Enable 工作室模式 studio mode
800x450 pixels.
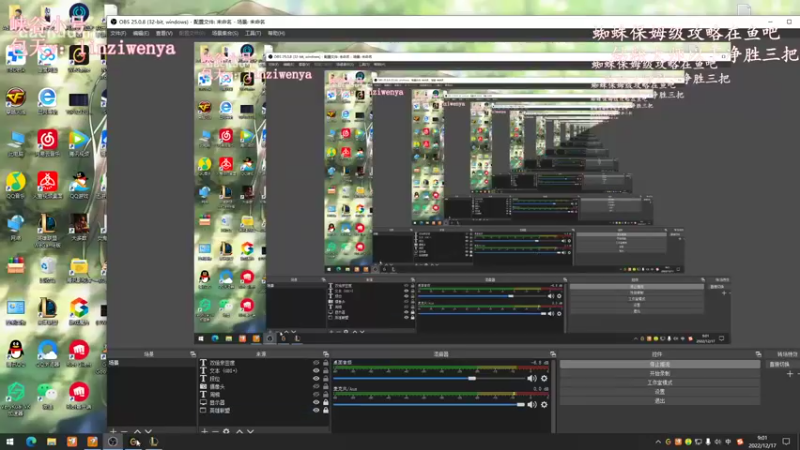coord(660,383)
